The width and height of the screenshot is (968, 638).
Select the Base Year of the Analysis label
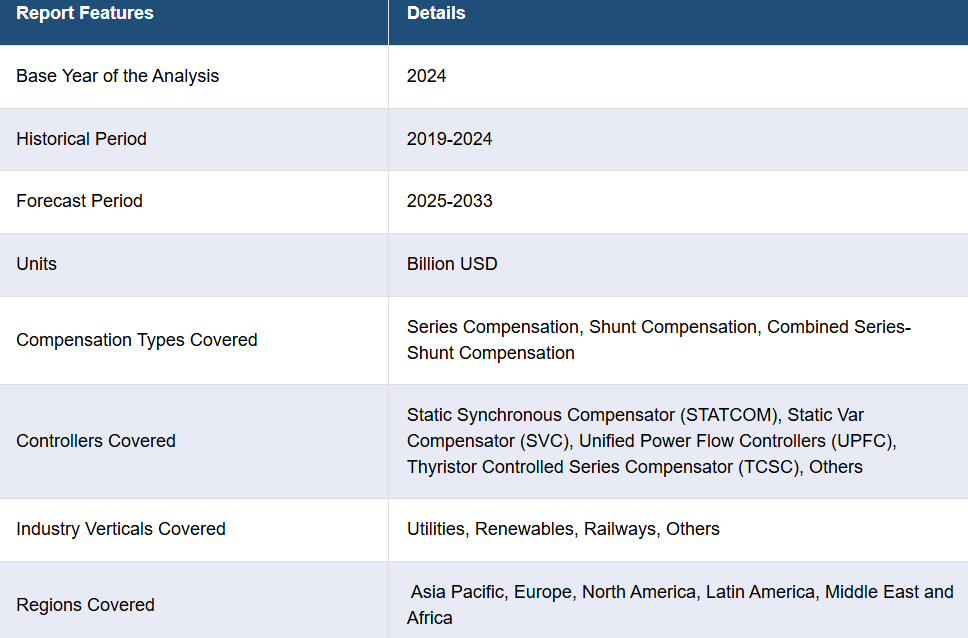pyautogui.click(x=117, y=76)
